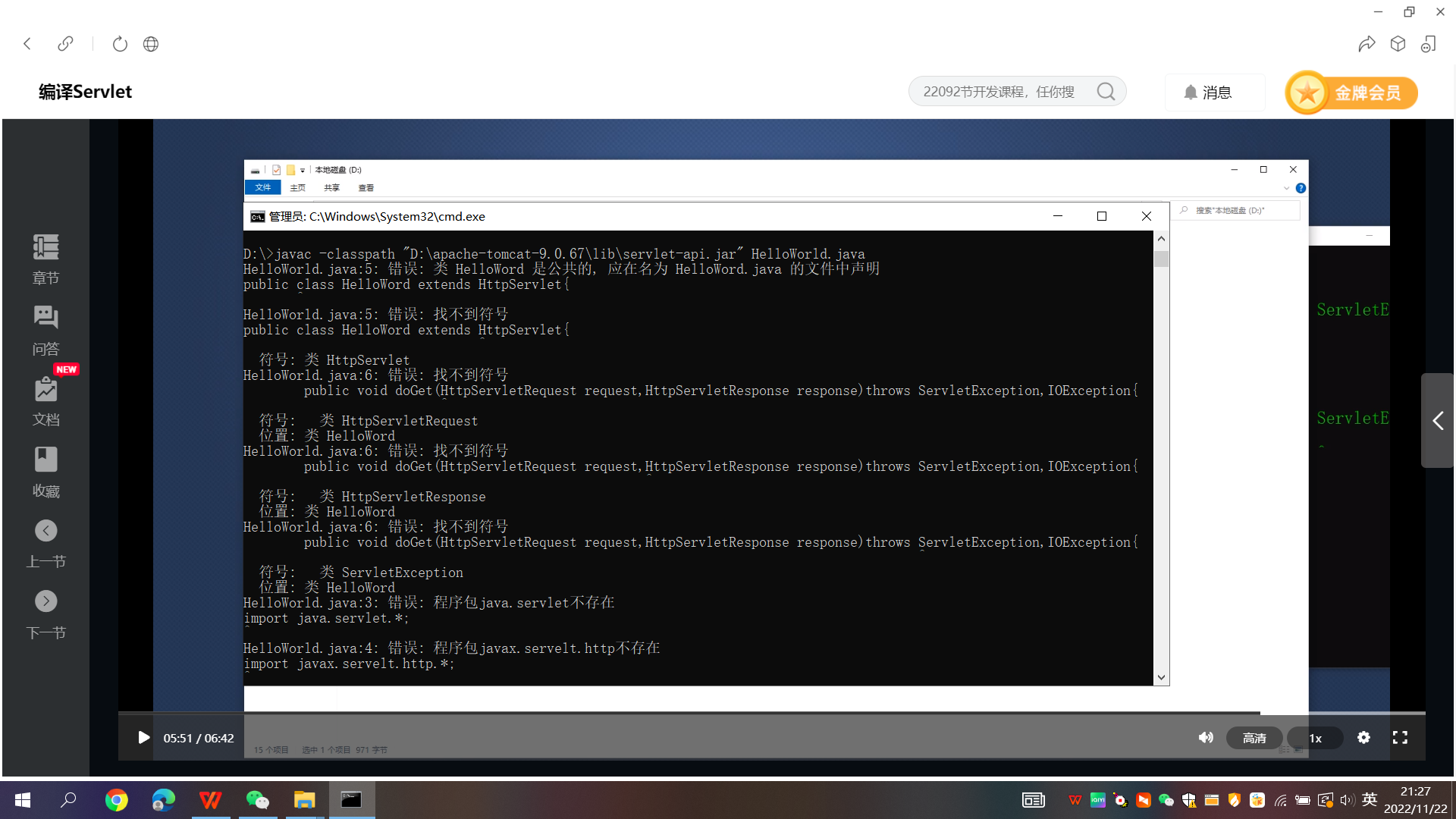The image size is (1456, 819).
Task: Expand the right side panel chevron
Action: click(x=1438, y=420)
